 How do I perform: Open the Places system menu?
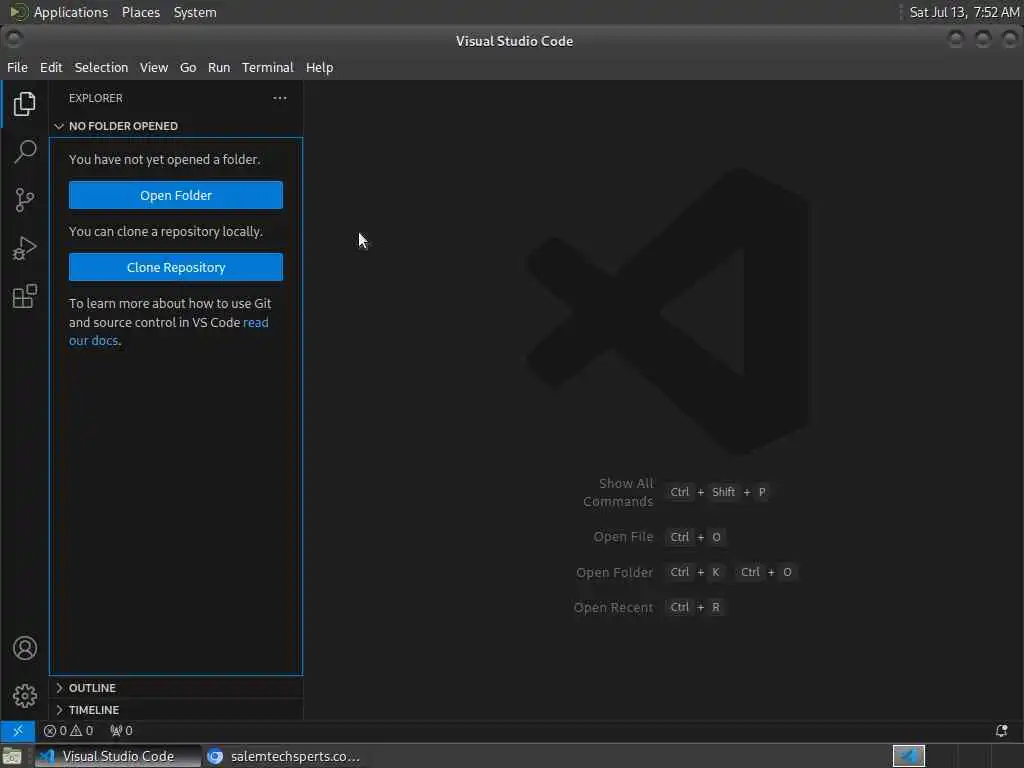click(x=140, y=12)
